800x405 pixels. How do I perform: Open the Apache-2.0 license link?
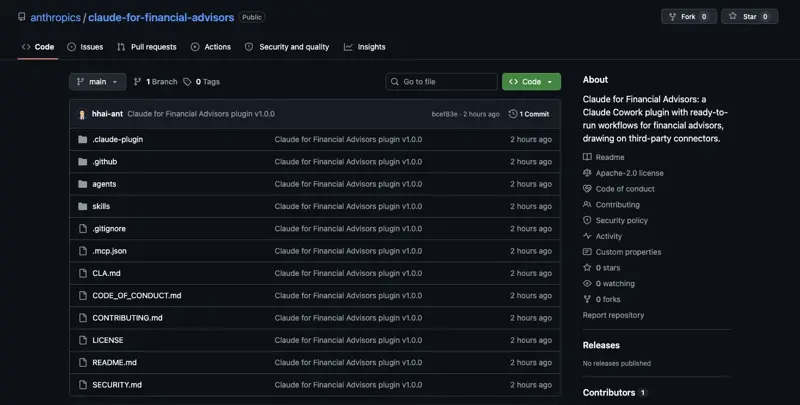(630, 173)
